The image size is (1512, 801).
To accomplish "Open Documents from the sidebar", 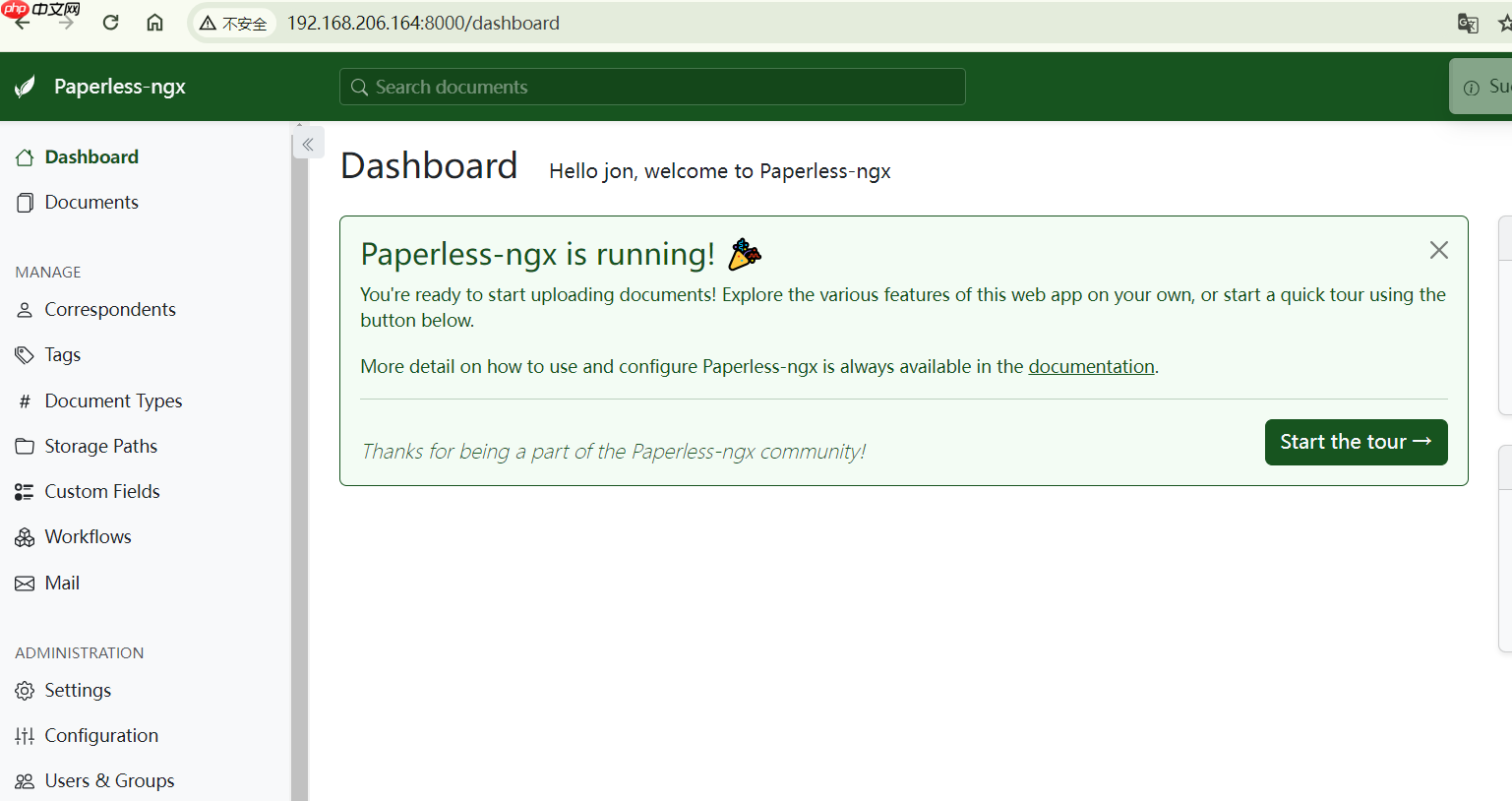I will pos(91,203).
